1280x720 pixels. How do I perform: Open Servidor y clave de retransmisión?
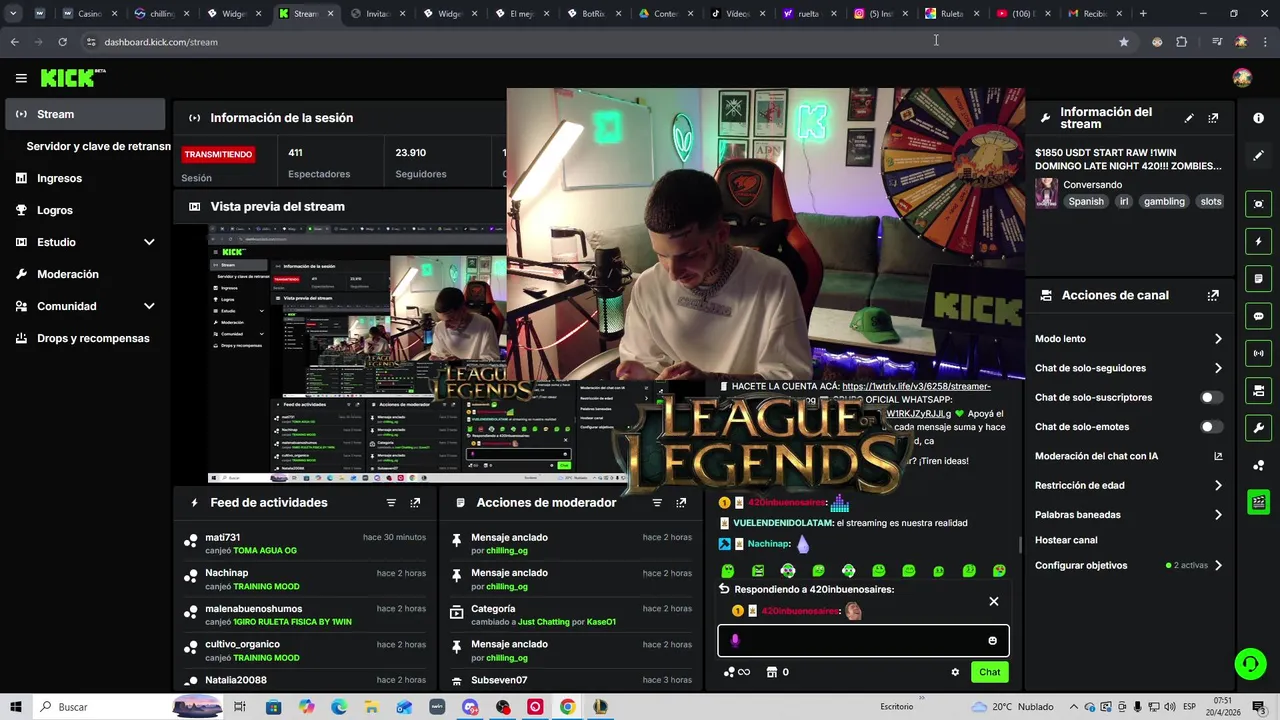pyautogui.click(x=98, y=146)
